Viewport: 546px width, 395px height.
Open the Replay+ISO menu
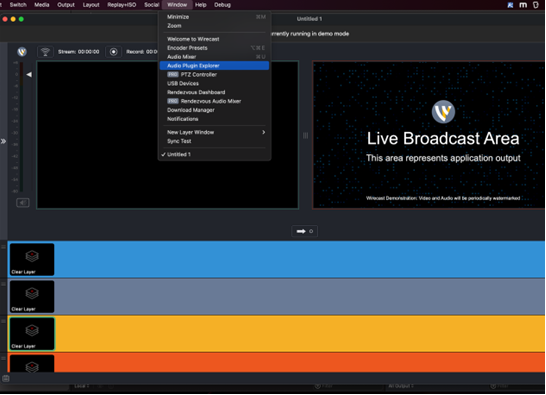point(122,5)
